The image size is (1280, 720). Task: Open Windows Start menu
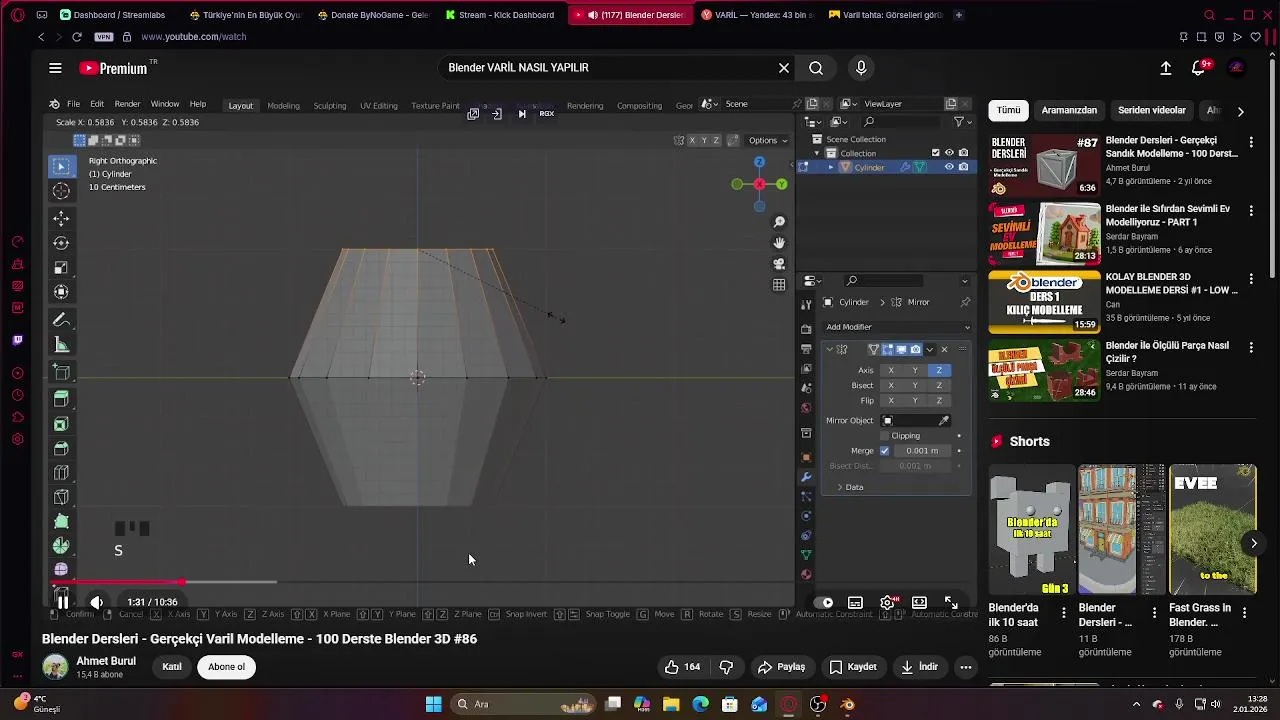coord(433,704)
